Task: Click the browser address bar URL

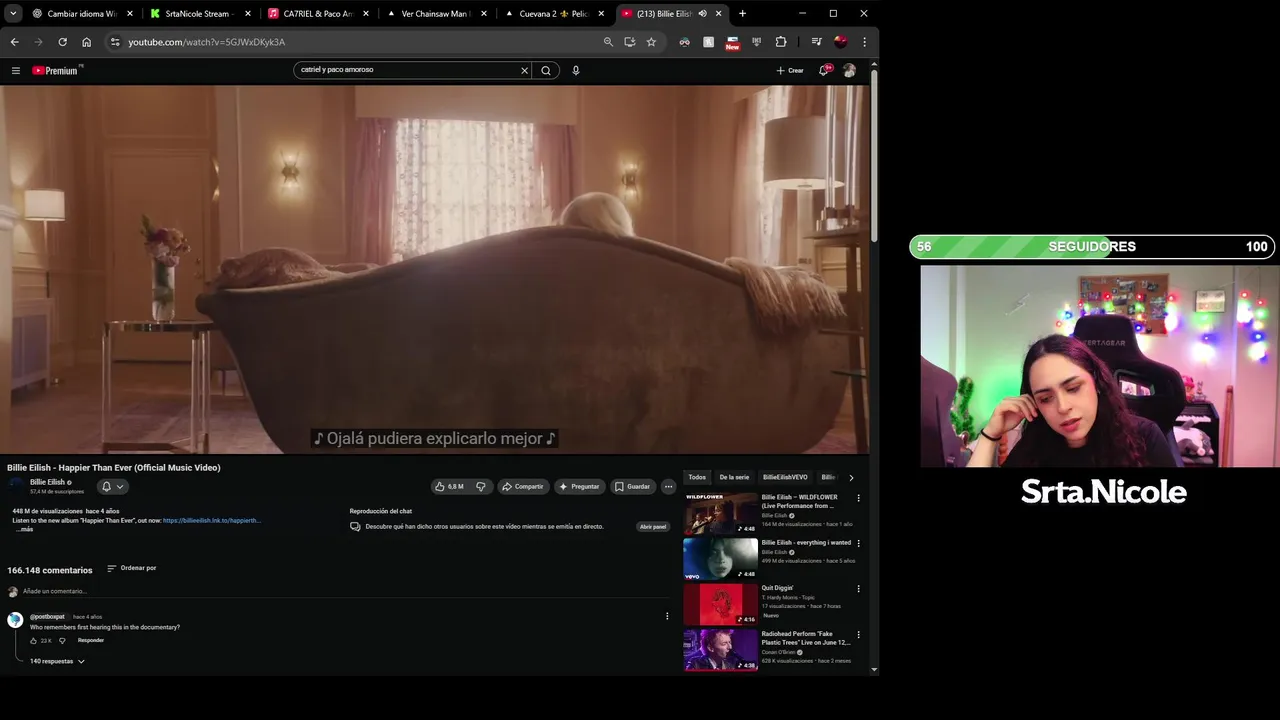Action: [206, 42]
